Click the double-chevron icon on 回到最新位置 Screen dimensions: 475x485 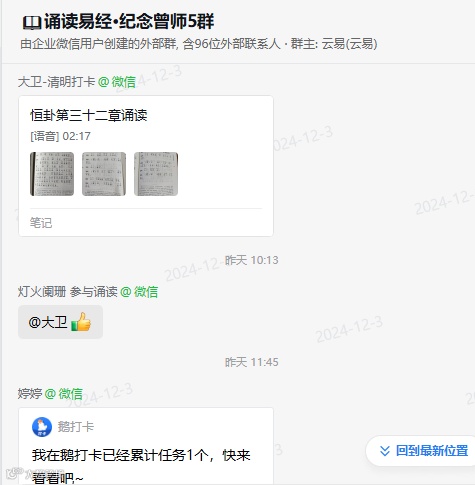(x=385, y=451)
